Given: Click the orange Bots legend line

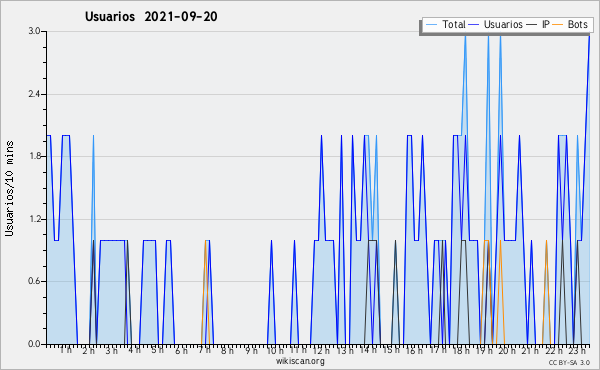Looking at the screenshot, I should pyautogui.click(x=558, y=25).
